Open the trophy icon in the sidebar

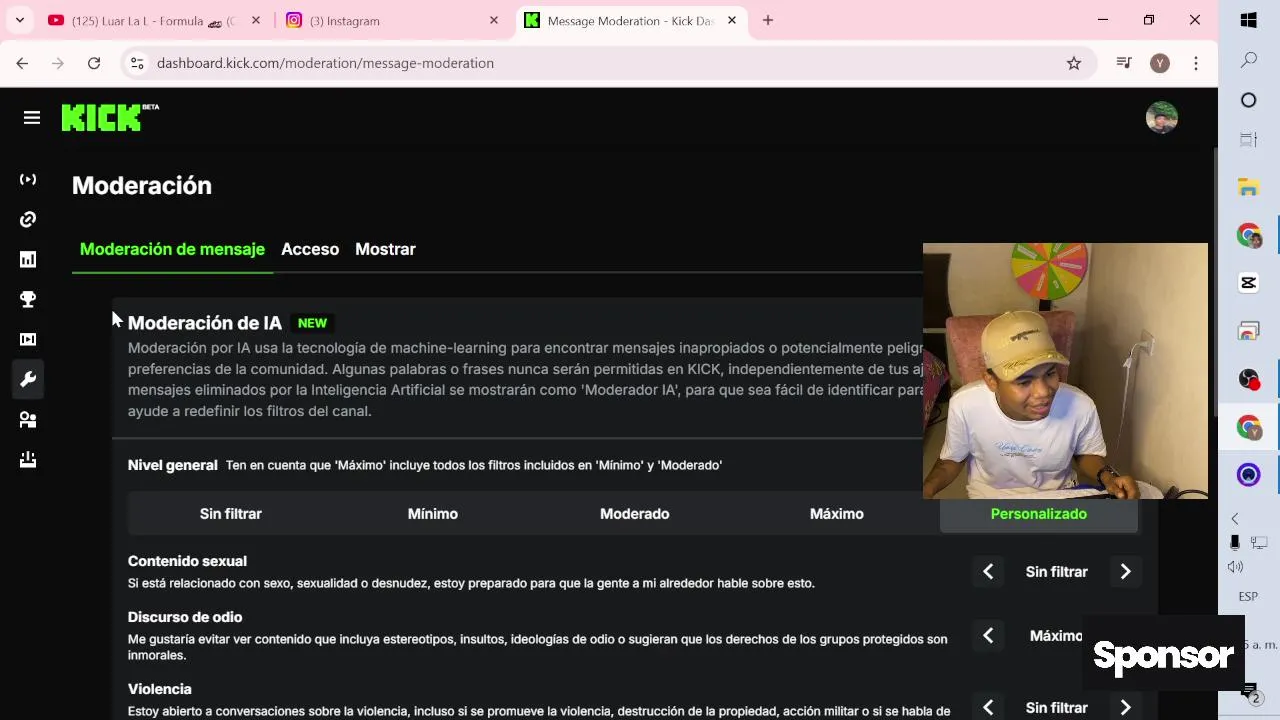(28, 299)
